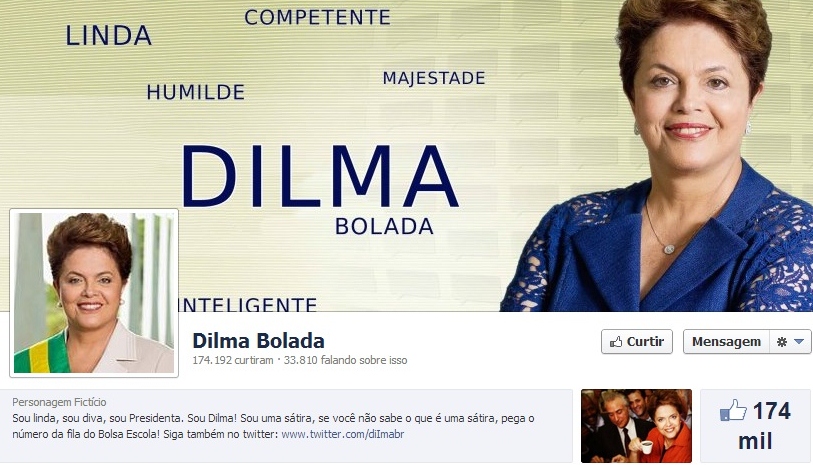Image resolution: width=813 pixels, height=465 pixels.
Task: Click the LINDA word on cover image
Action: click(108, 36)
